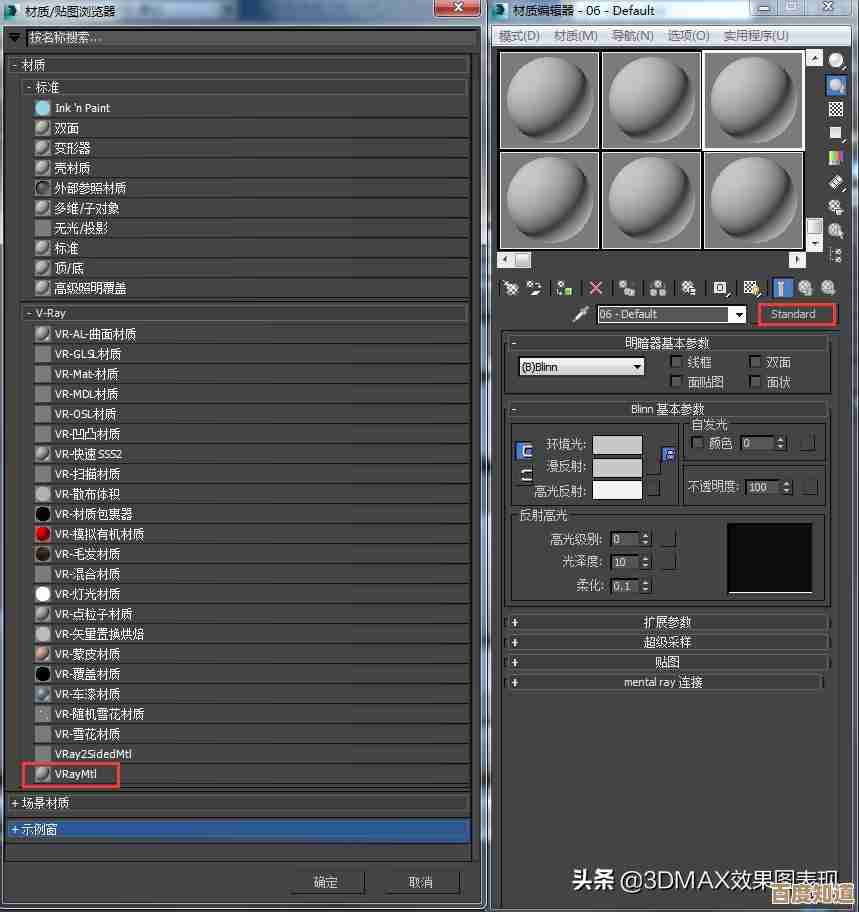Open the 导航(N) menu
This screenshot has width=859, height=912.
tap(632, 36)
